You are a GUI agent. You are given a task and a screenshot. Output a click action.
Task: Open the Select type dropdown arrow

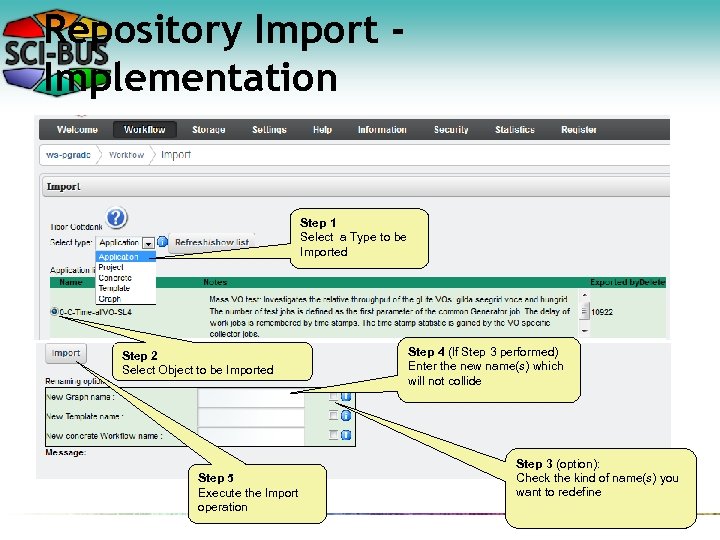click(148, 243)
